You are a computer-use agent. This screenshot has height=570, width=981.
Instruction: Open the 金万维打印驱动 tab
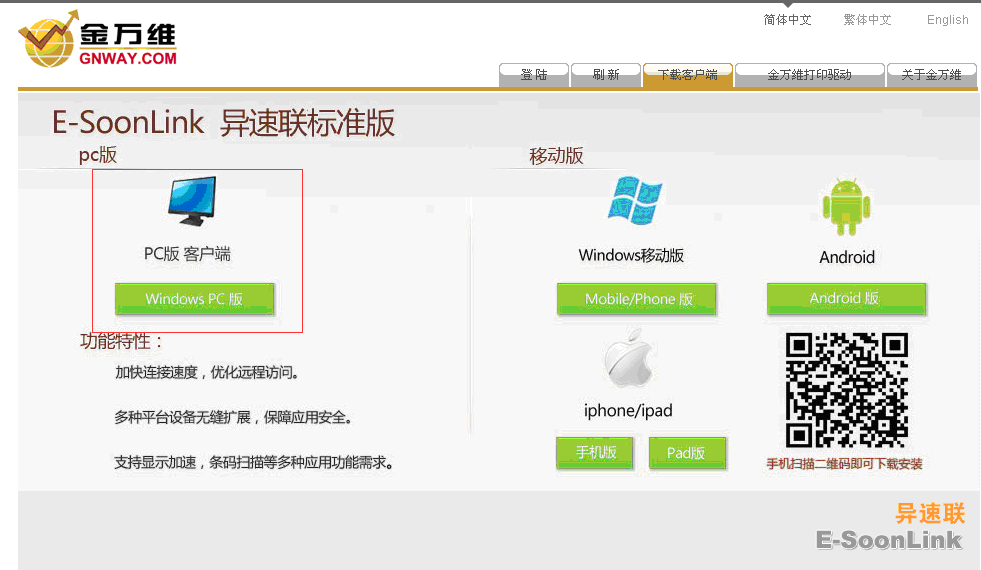(810, 75)
